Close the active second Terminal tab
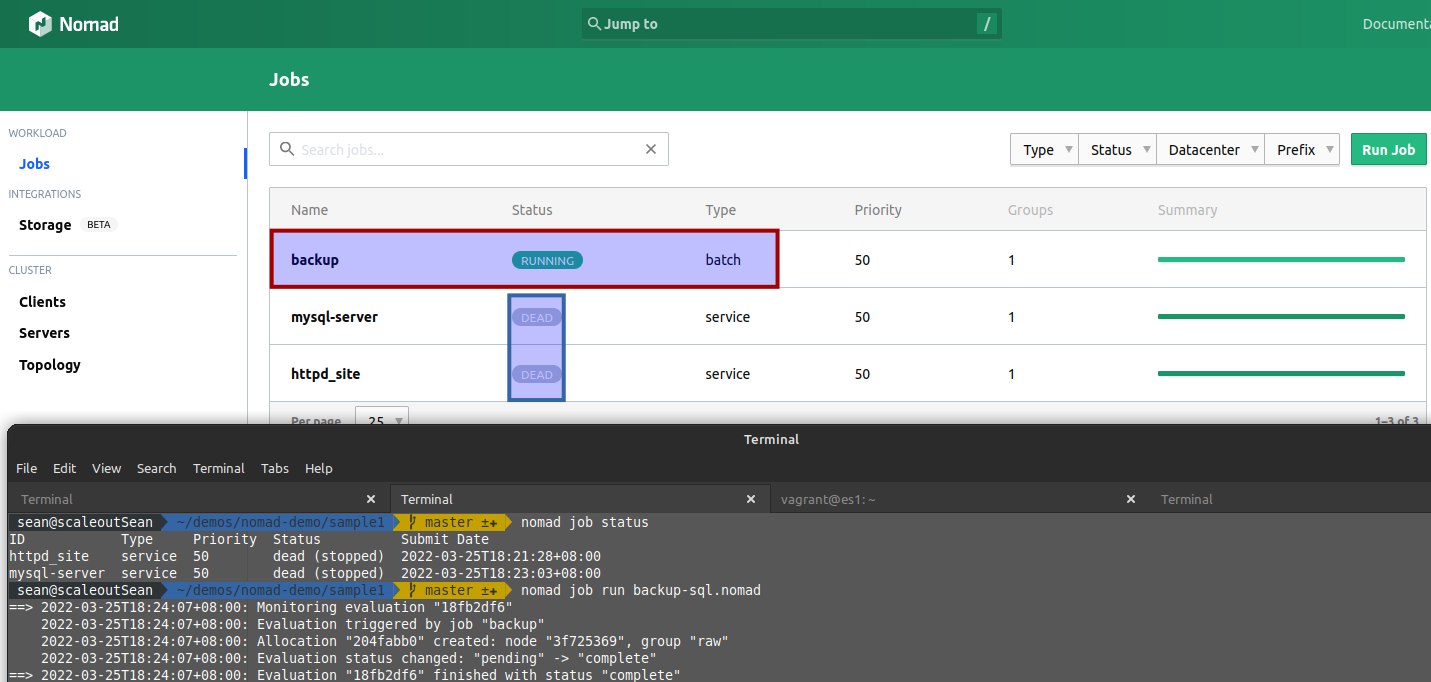This screenshot has width=1431, height=682. pos(751,499)
